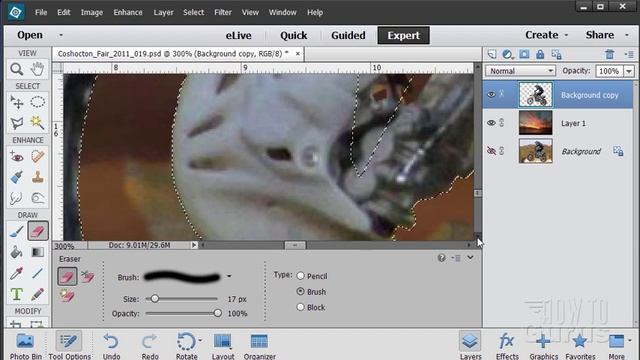Select the Magic Wand tool

click(x=37, y=122)
